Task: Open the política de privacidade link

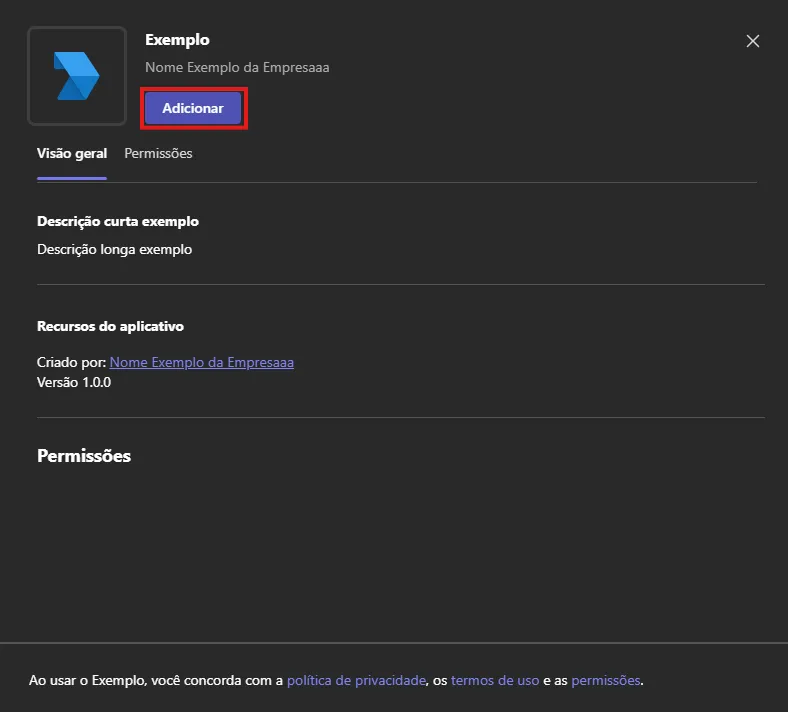Action: pyautogui.click(x=356, y=680)
